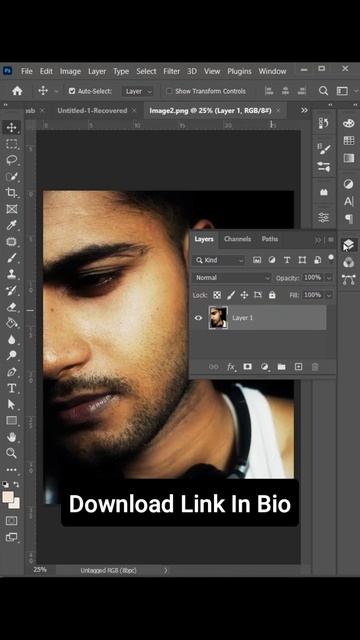This screenshot has height=640, width=360.
Task: Open Move tool preset picker arrow
Action: 56,91
